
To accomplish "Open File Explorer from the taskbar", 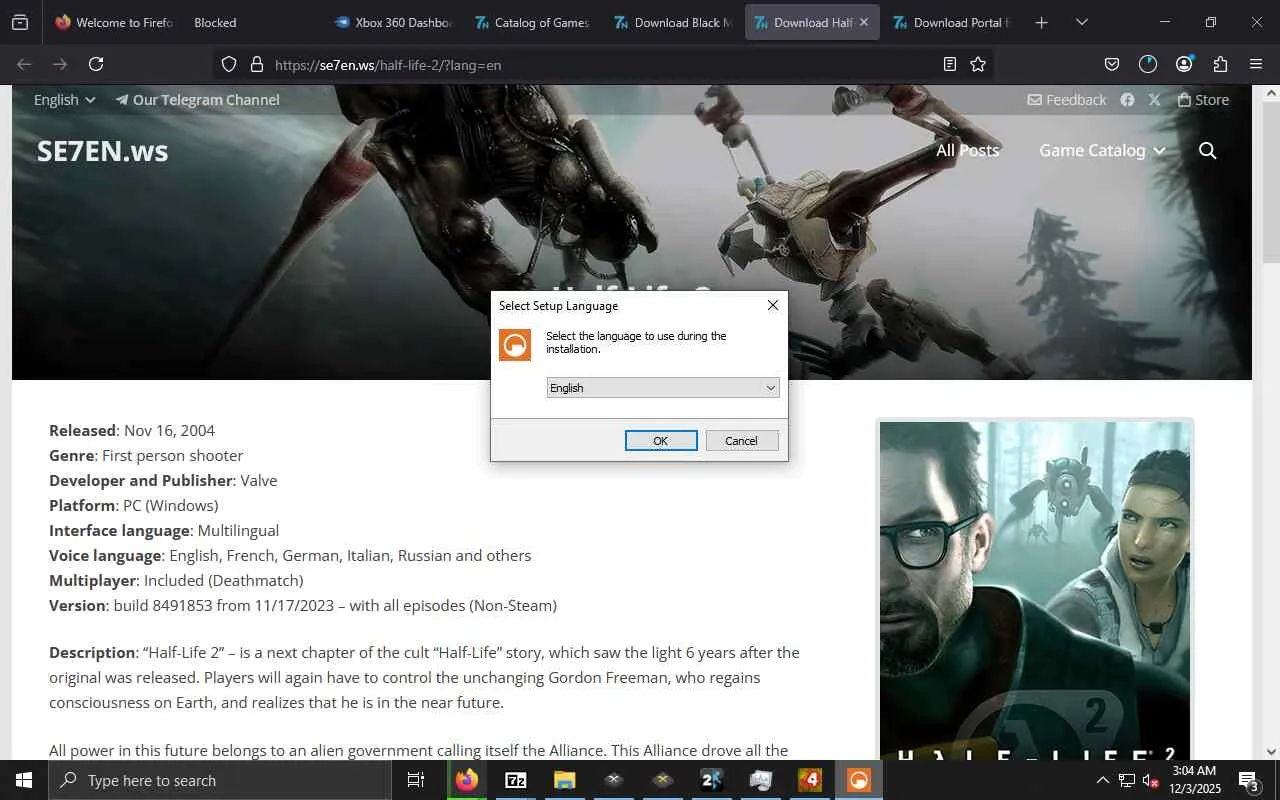I will click(x=565, y=780).
